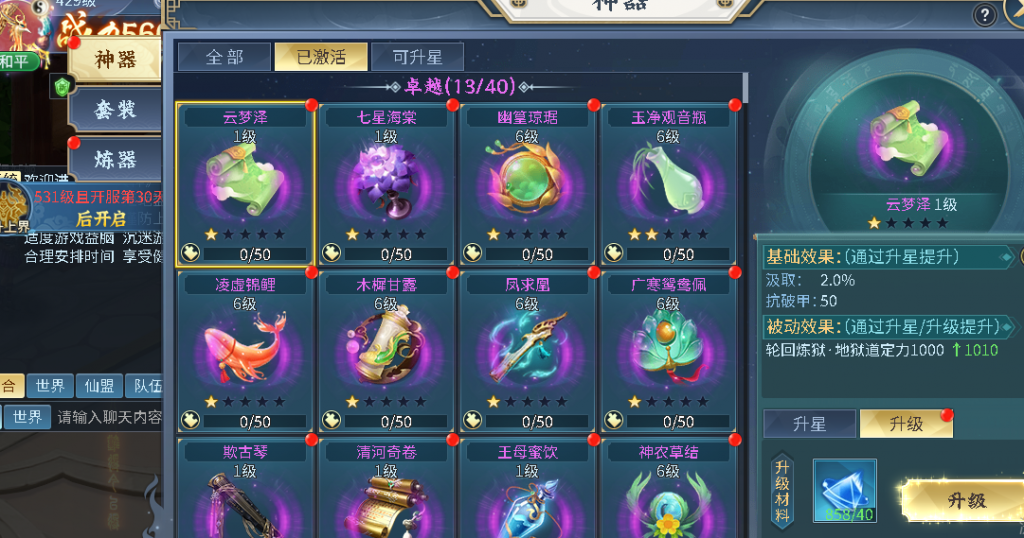
Task: Click the blue crystal upgrade material icon
Action: coord(844,490)
